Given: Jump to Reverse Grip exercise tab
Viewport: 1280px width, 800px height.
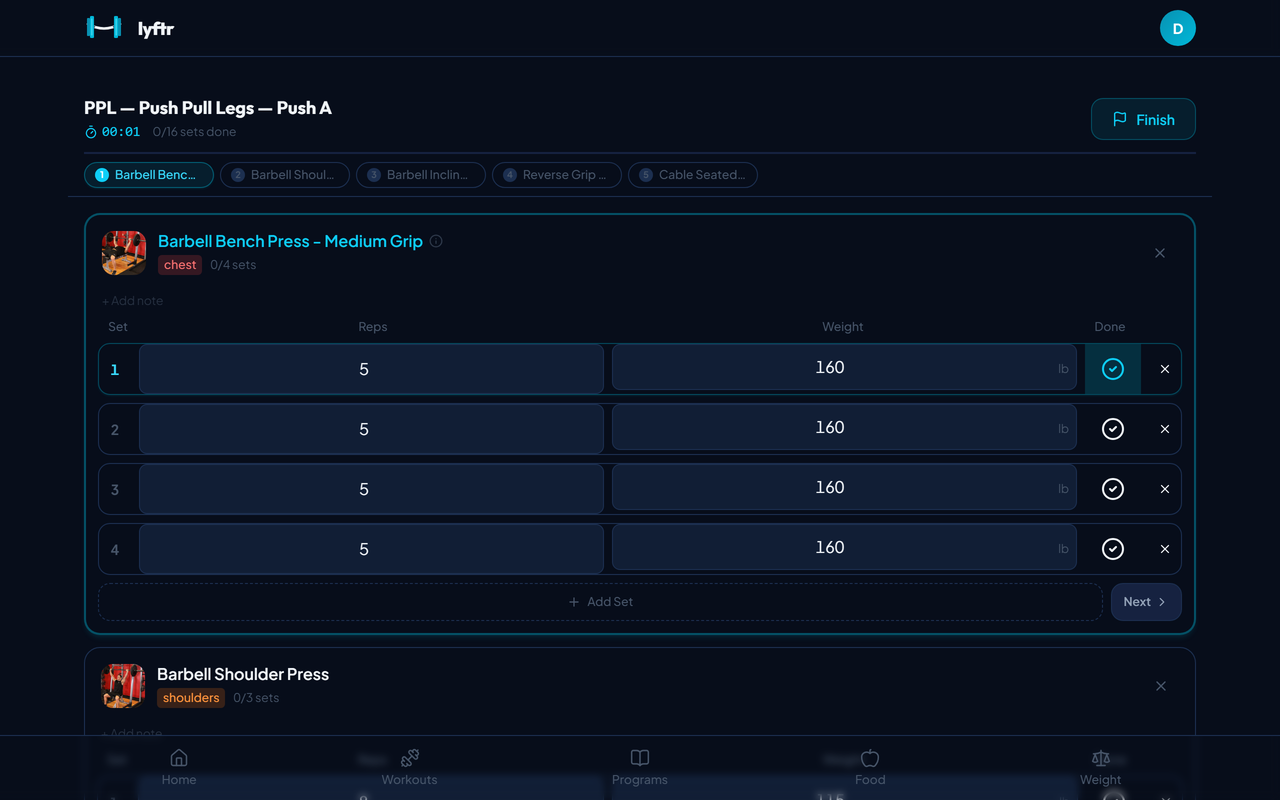Looking at the screenshot, I should [x=557, y=175].
